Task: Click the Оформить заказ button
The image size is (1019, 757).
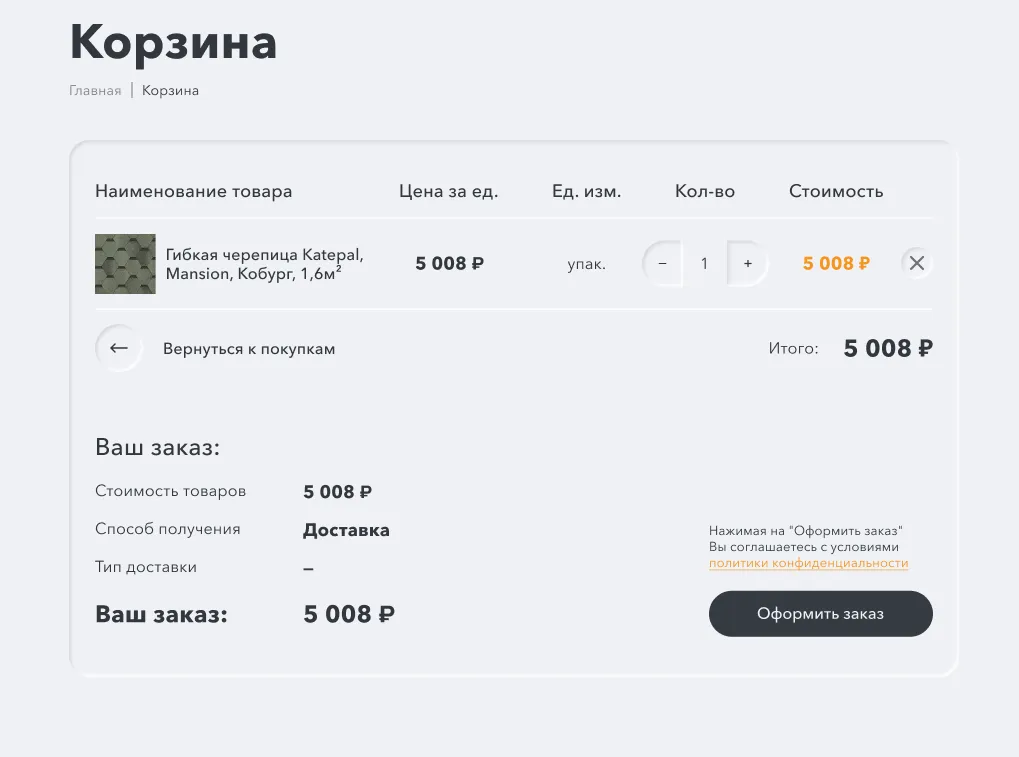Action: [821, 613]
